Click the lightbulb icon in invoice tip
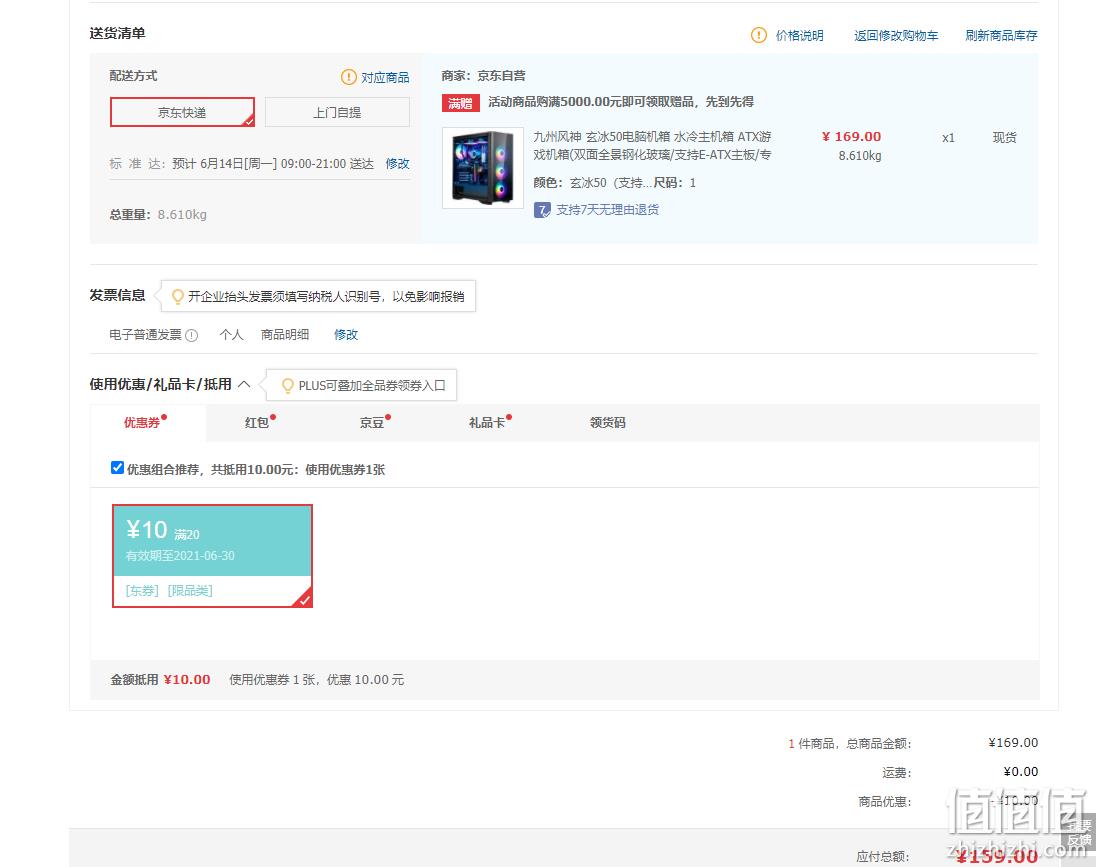 coord(178,296)
